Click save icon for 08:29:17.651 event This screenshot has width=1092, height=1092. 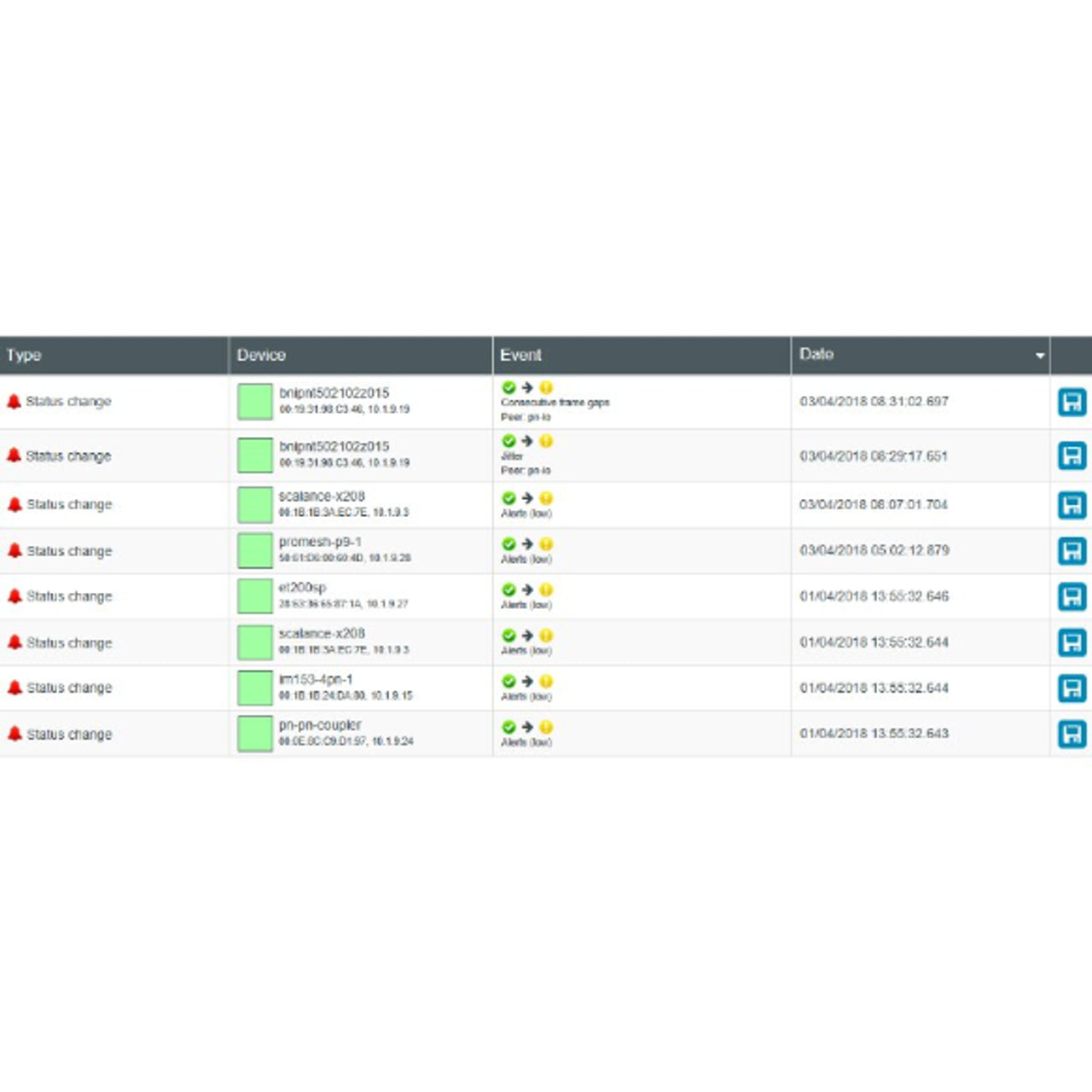click(1072, 456)
